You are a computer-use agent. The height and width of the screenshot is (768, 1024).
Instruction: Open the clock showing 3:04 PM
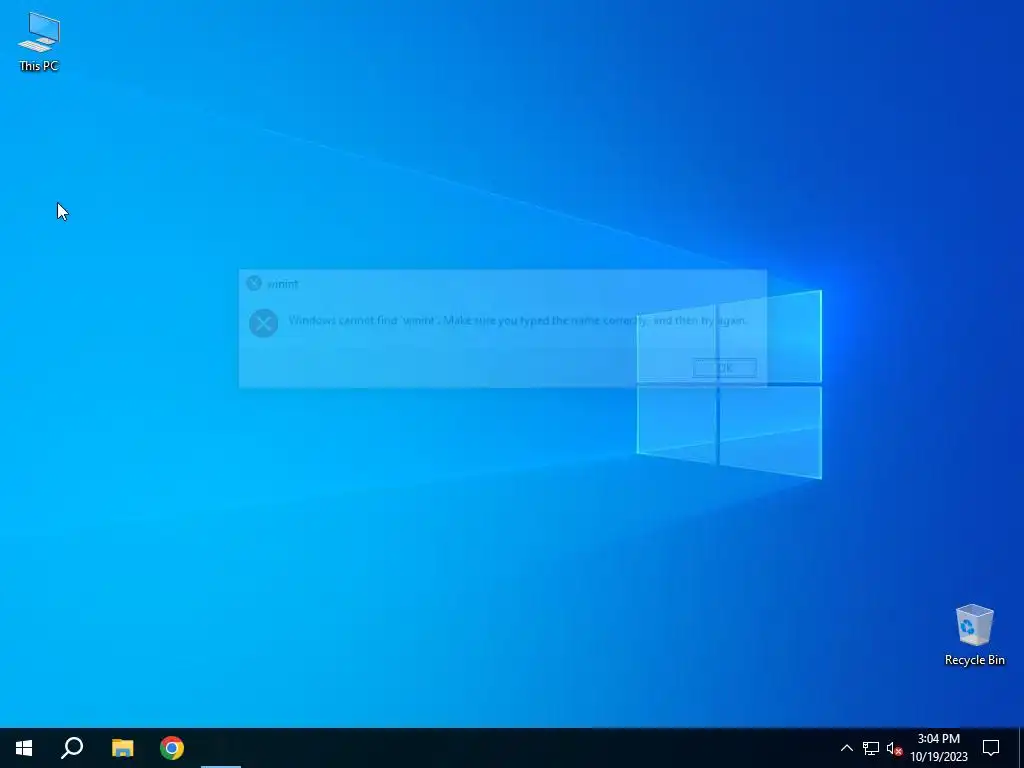(938, 748)
